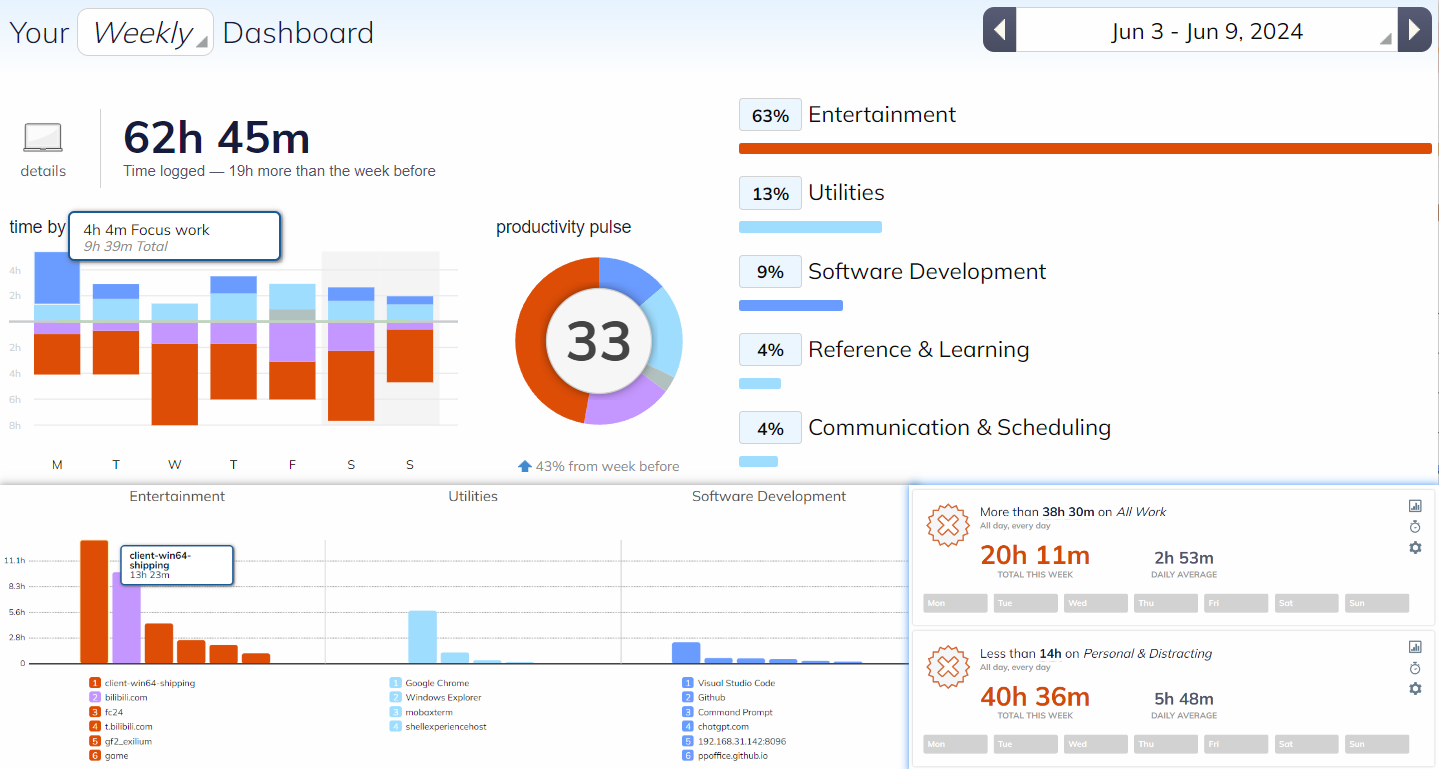Image resolution: width=1439 pixels, height=769 pixels.
Task: Click the stopwatch icon on Personal & Distracting goal
Action: (x=1415, y=668)
